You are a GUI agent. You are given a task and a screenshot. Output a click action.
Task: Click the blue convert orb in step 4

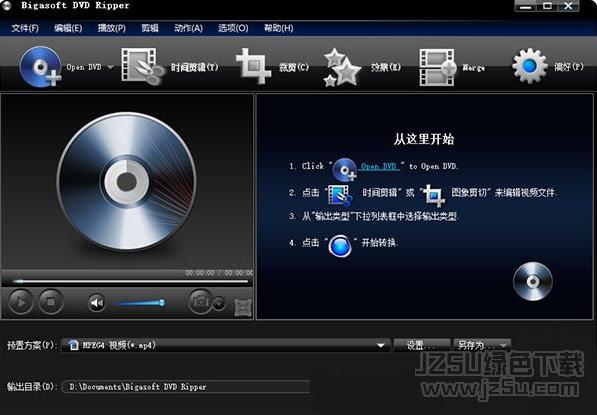coord(340,246)
